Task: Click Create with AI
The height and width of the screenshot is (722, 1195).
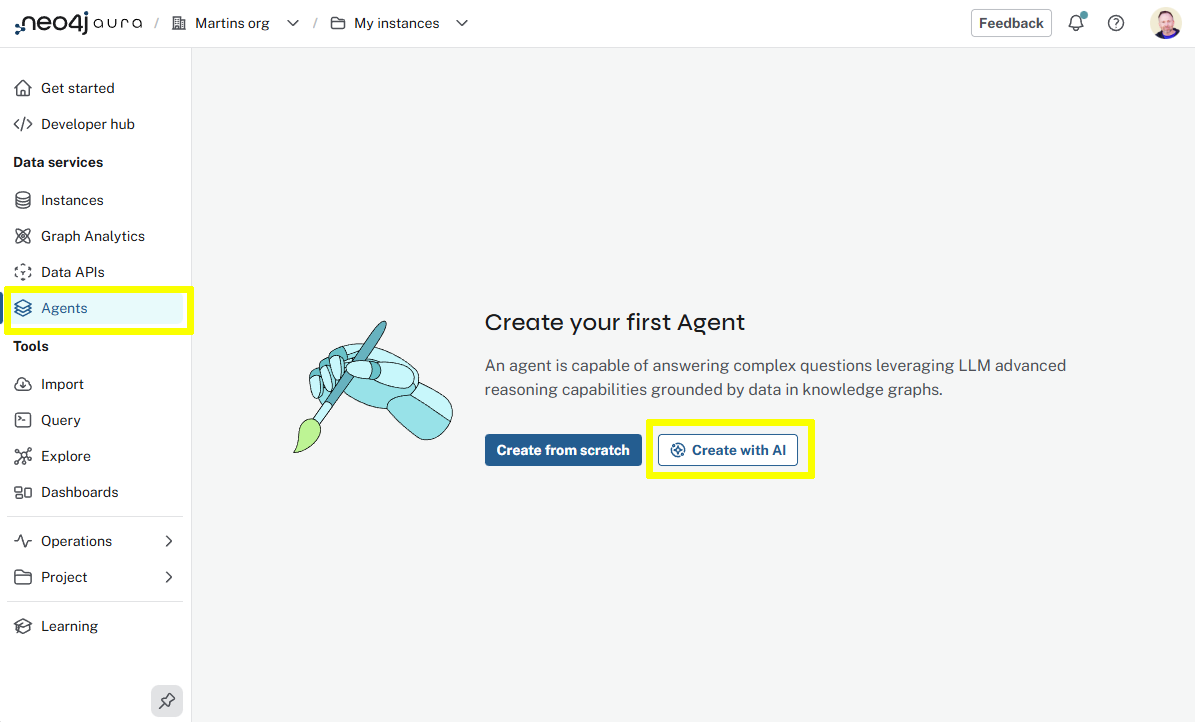Action: pyautogui.click(x=728, y=449)
